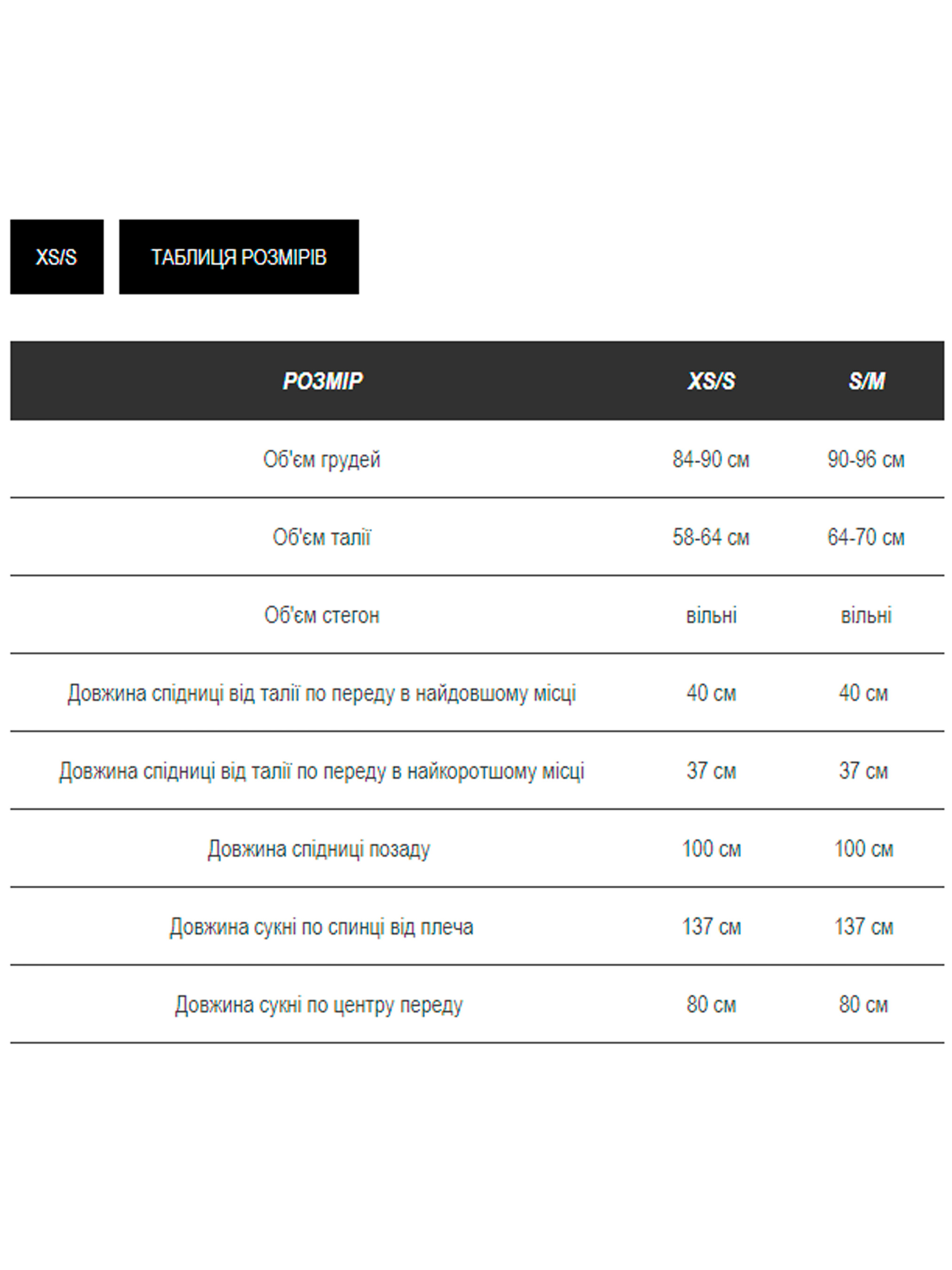Click Довжина сукні по центру переду label
The height and width of the screenshot is (1270, 952).
(319, 1005)
